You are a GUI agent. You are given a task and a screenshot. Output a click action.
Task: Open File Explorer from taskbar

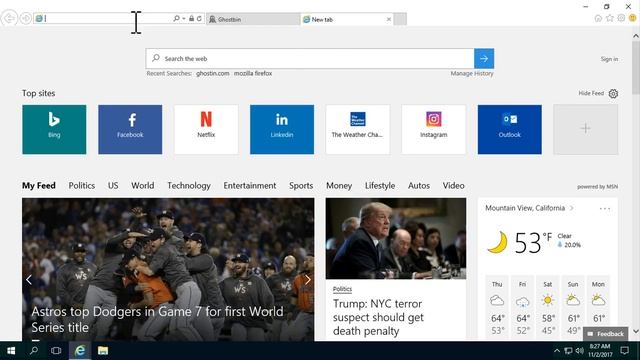point(103,351)
